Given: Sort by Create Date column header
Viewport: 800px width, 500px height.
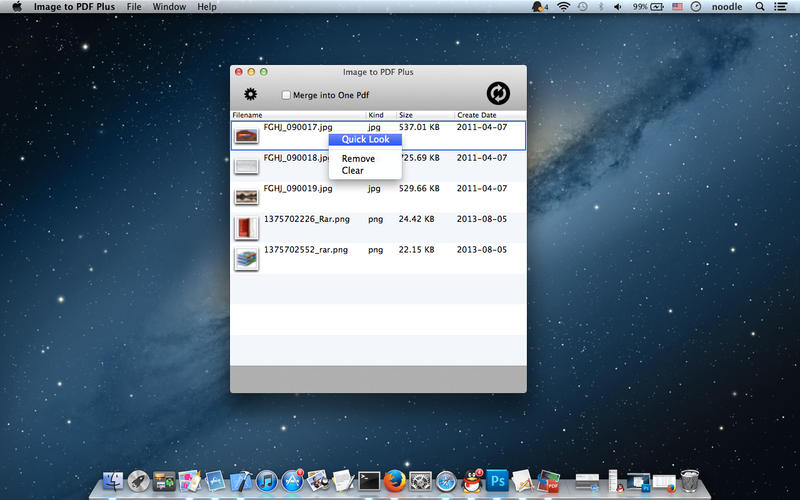Looking at the screenshot, I should [x=475, y=115].
